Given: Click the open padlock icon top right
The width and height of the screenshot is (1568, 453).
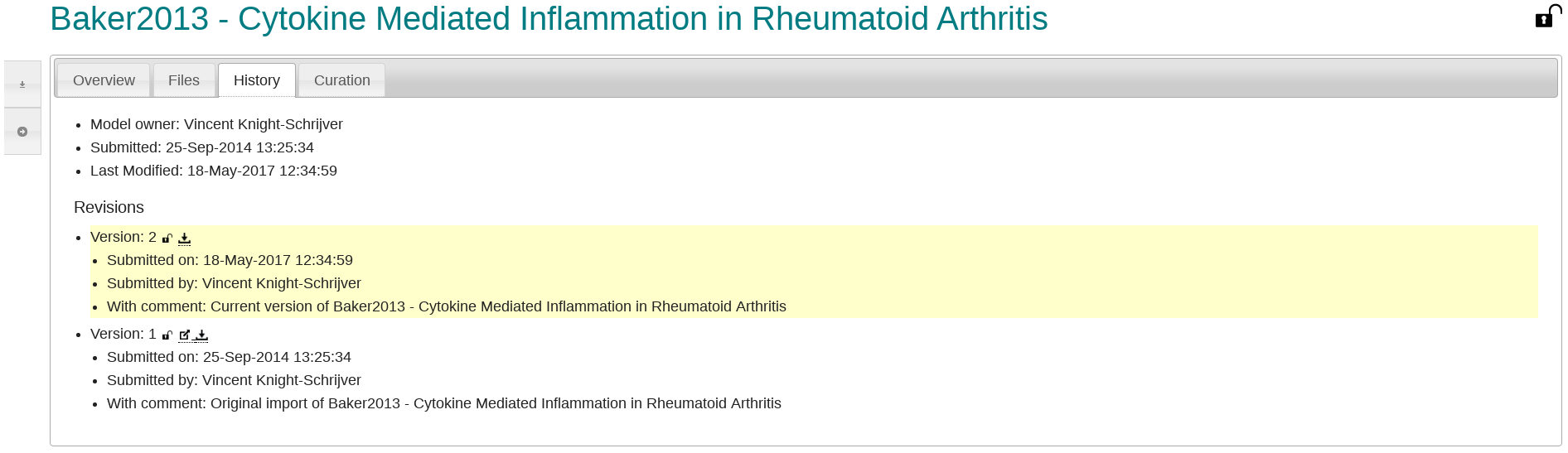Looking at the screenshot, I should [1546, 17].
